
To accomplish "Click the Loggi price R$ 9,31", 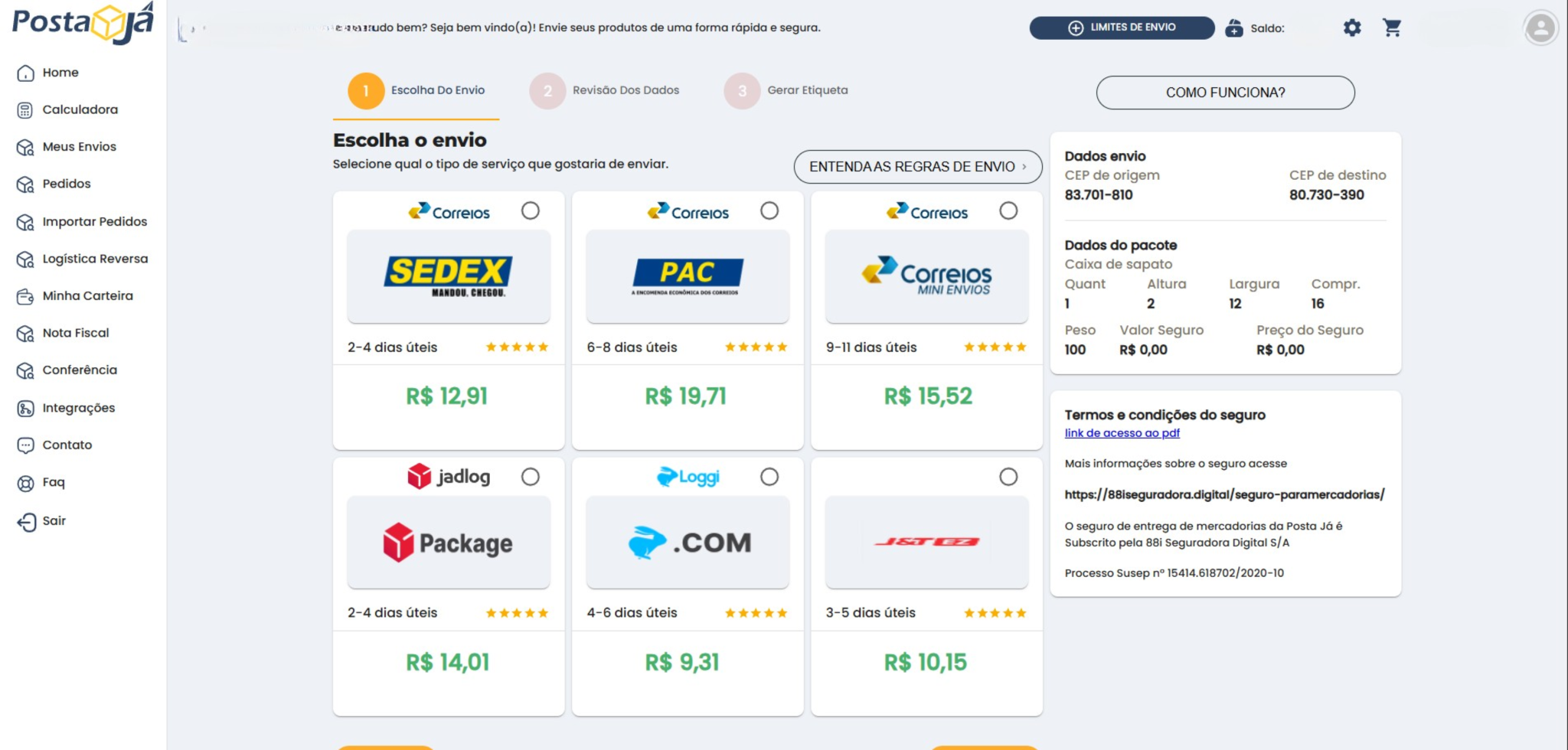I will pos(682,663).
